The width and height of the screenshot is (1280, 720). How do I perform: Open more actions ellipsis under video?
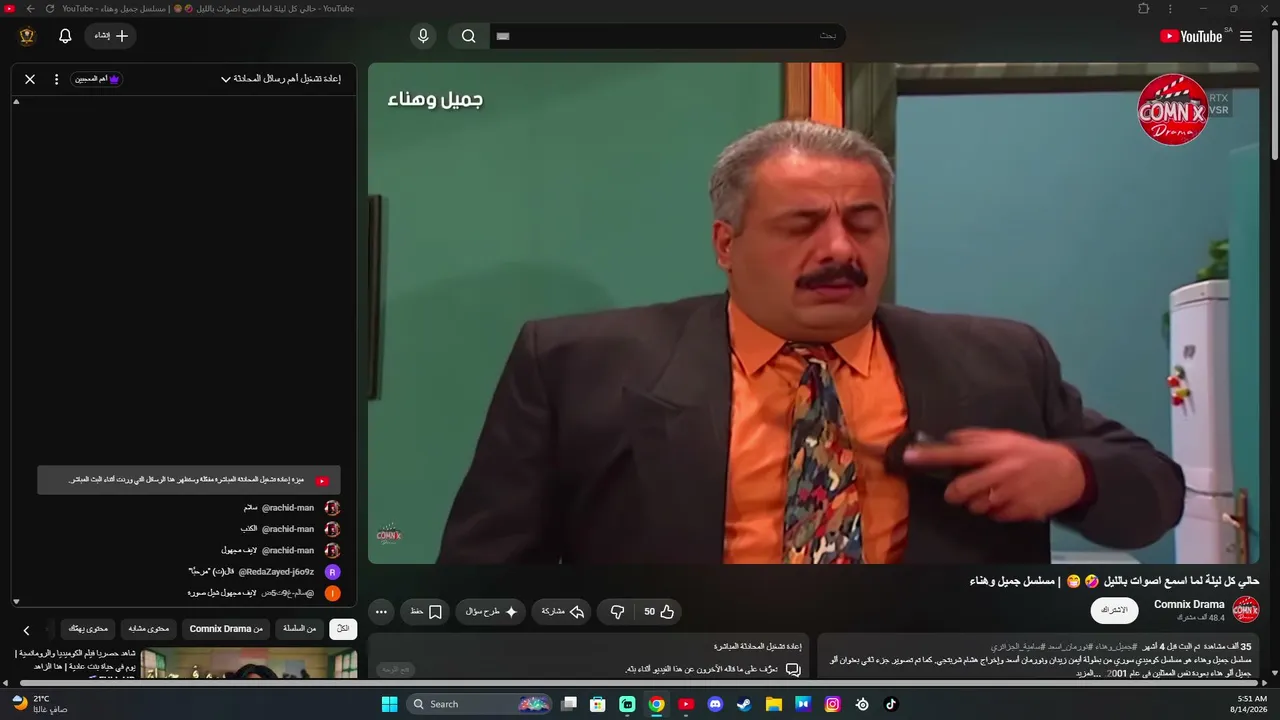(381, 612)
